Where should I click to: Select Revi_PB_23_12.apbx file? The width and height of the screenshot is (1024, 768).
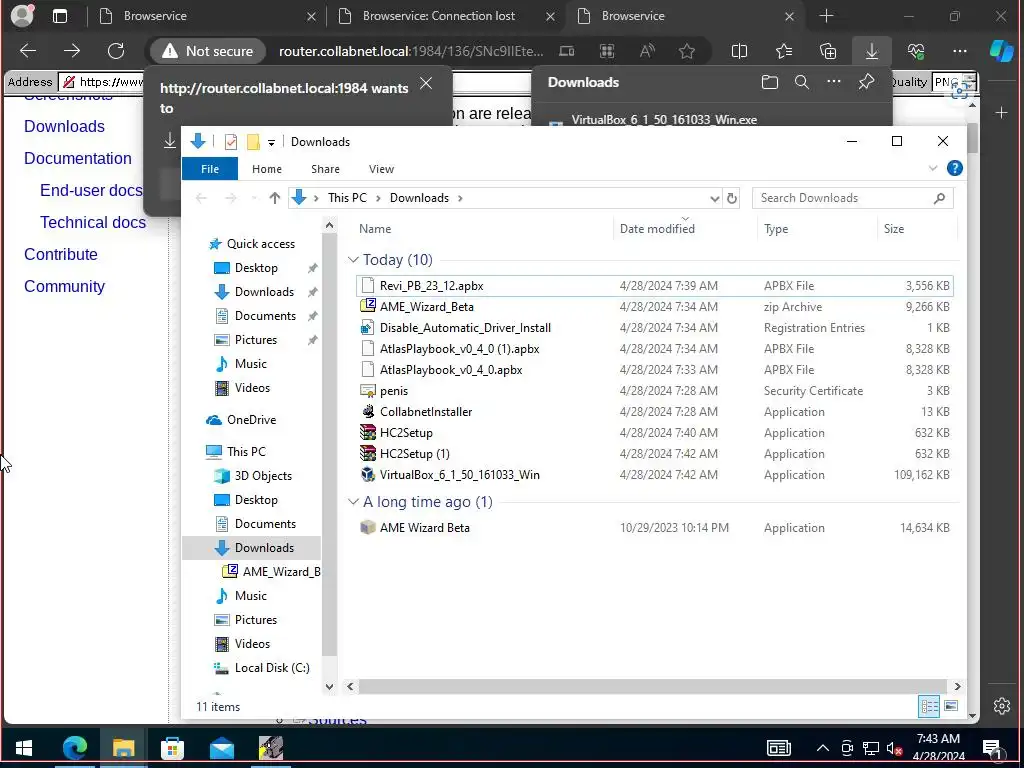coord(654,285)
